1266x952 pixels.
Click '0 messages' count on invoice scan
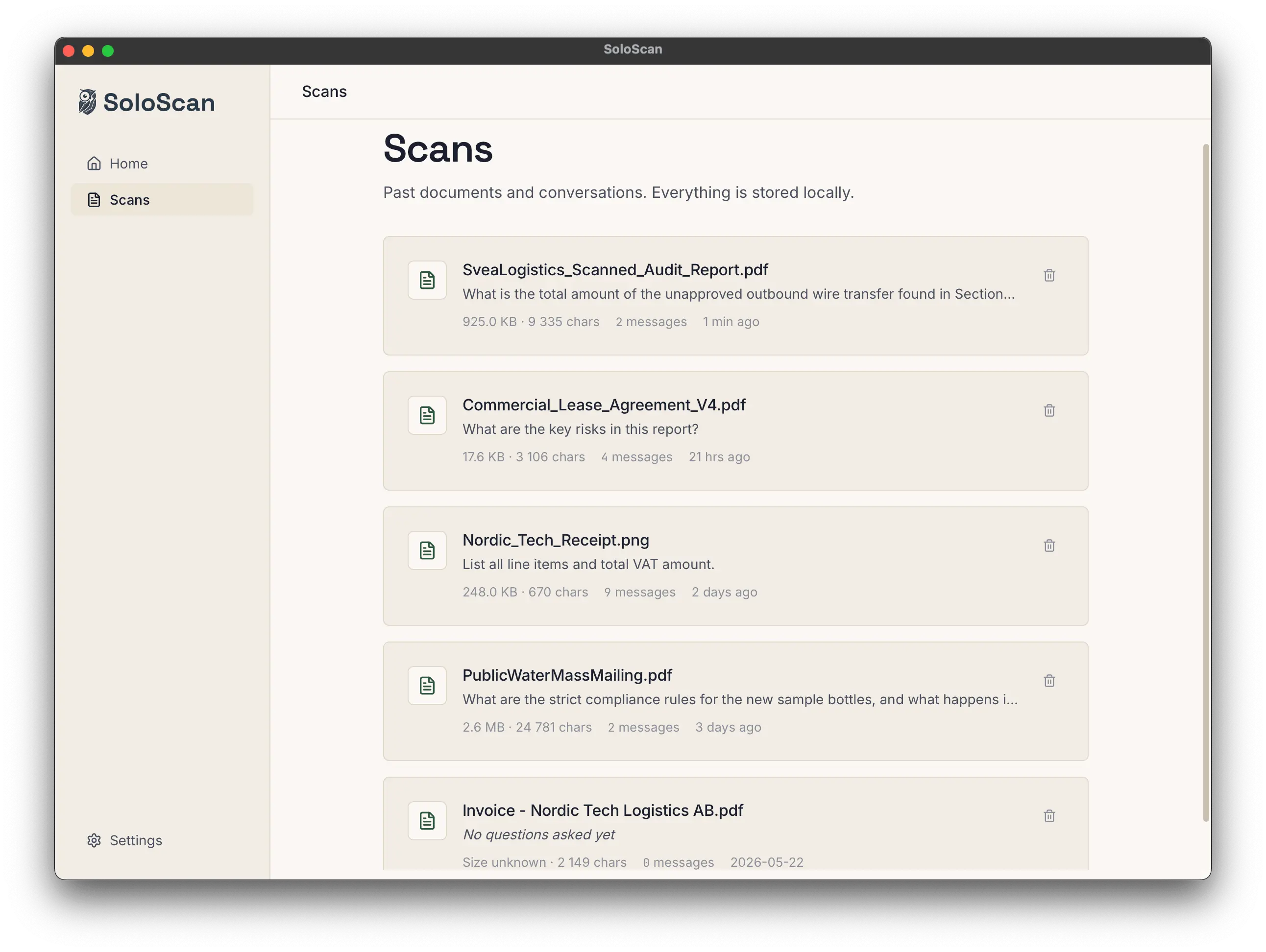[678, 862]
